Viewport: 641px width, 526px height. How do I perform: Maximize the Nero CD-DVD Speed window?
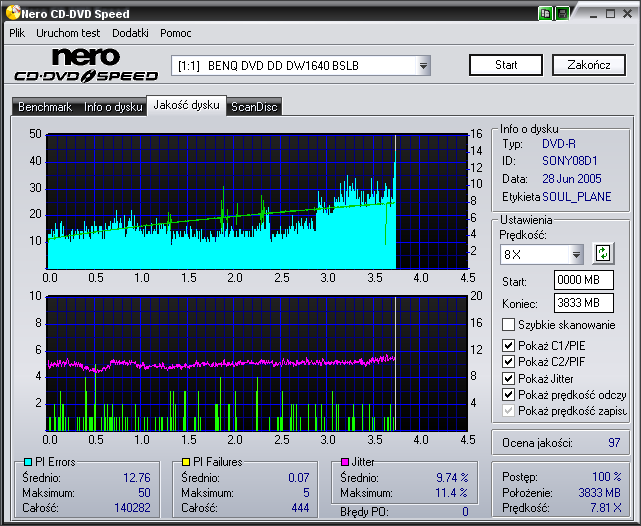[x=610, y=14]
